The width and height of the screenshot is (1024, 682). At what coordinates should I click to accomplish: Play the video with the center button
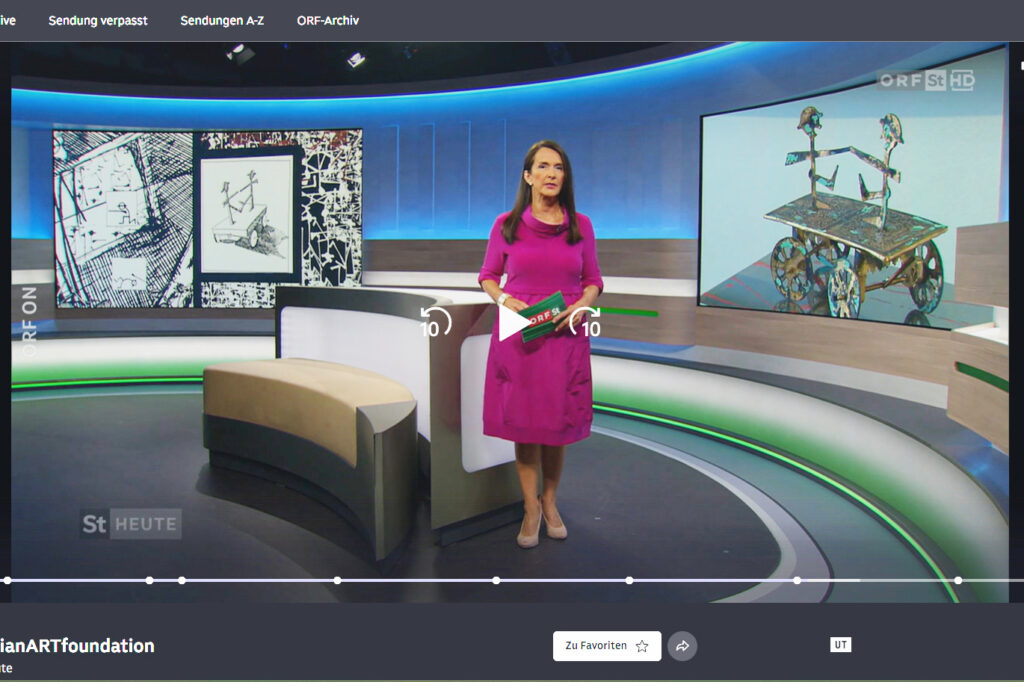point(513,323)
